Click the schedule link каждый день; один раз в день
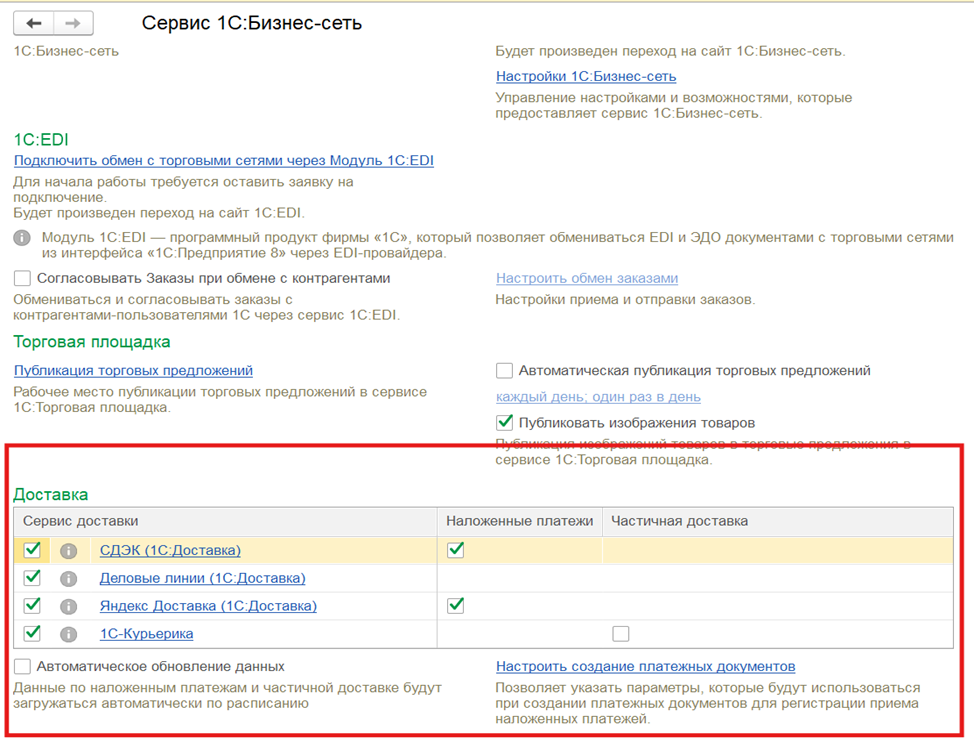The image size is (974, 738). click(x=598, y=396)
